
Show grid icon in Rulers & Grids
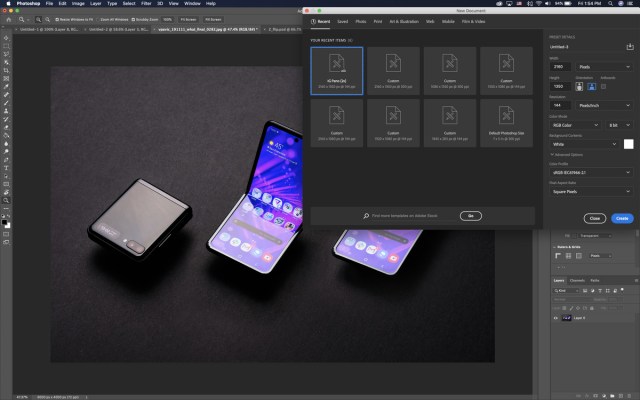[x=568, y=256]
